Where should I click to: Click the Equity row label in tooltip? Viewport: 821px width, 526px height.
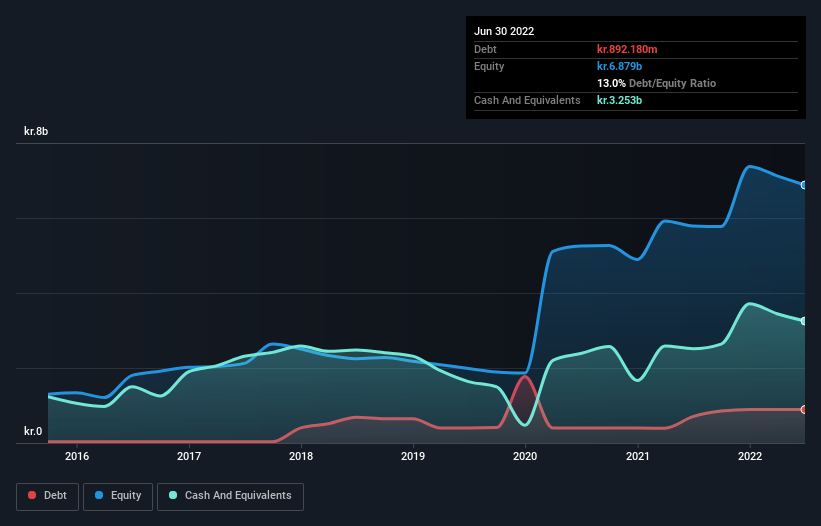point(489,66)
